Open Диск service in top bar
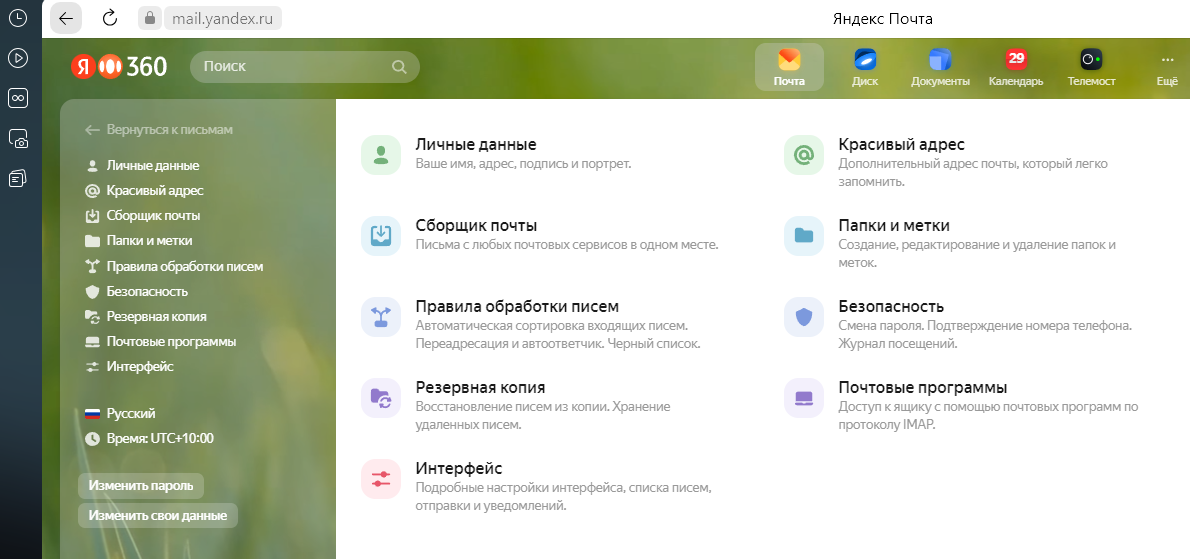The height and width of the screenshot is (559, 1190). tap(864, 67)
